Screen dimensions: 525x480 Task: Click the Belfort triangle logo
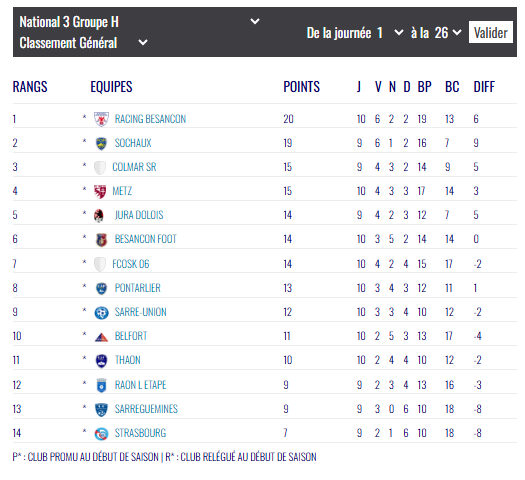(101, 337)
